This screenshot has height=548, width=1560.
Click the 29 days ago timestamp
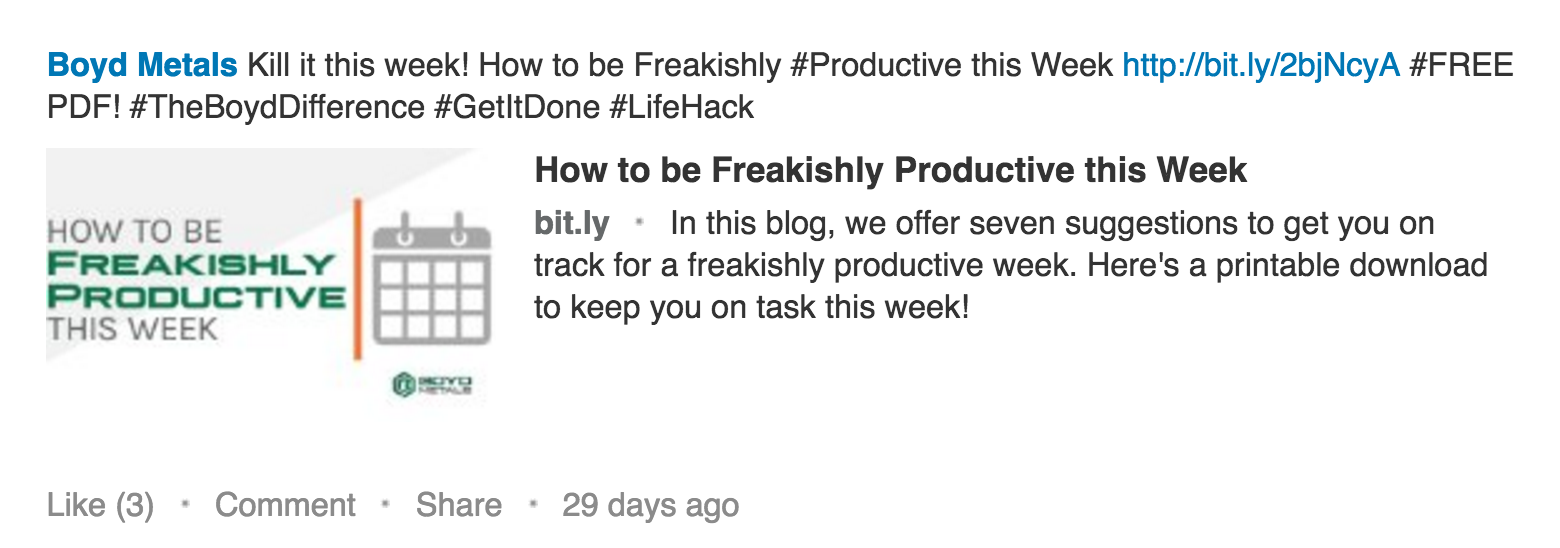tap(651, 505)
